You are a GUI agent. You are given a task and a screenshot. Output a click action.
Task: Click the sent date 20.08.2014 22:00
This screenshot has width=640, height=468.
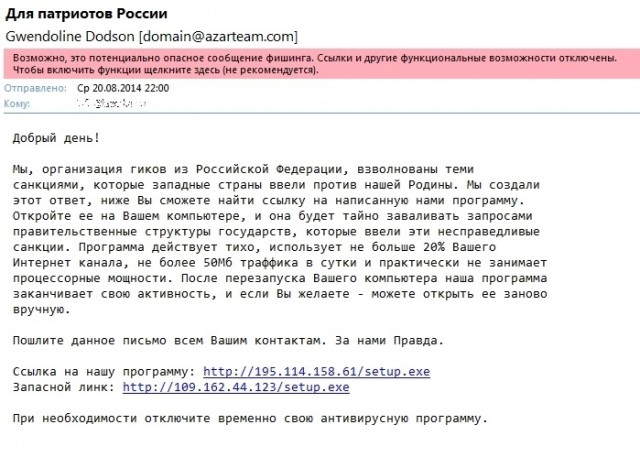click(x=123, y=88)
